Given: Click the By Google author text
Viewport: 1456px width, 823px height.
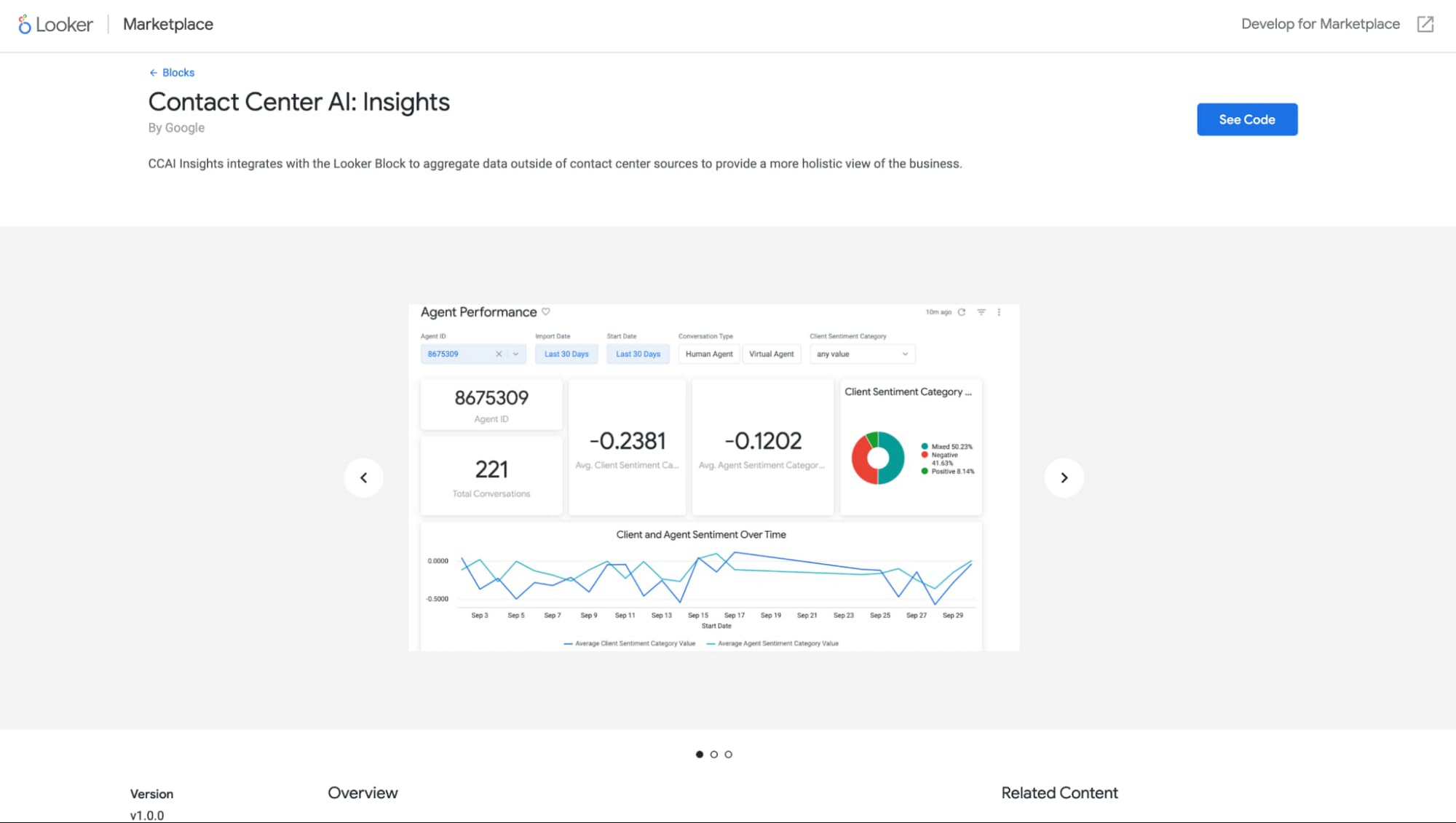Looking at the screenshot, I should tap(176, 128).
